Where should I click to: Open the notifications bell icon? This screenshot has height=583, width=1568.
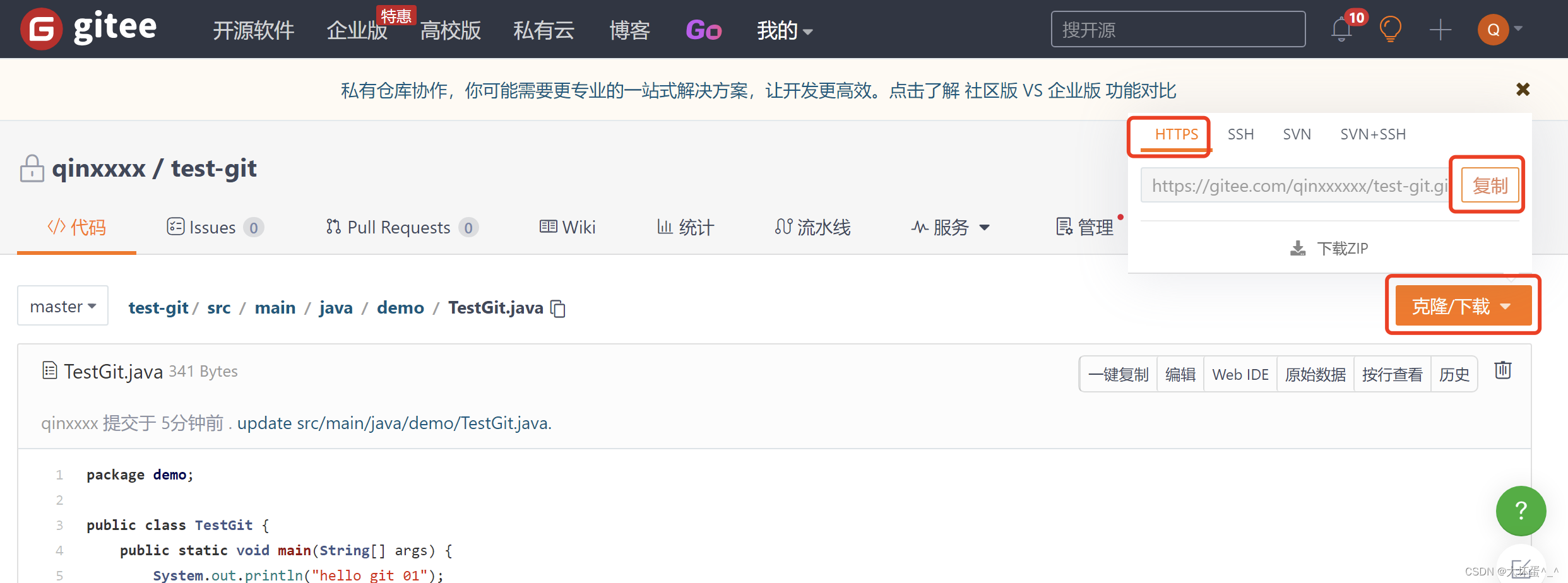click(1341, 30)
